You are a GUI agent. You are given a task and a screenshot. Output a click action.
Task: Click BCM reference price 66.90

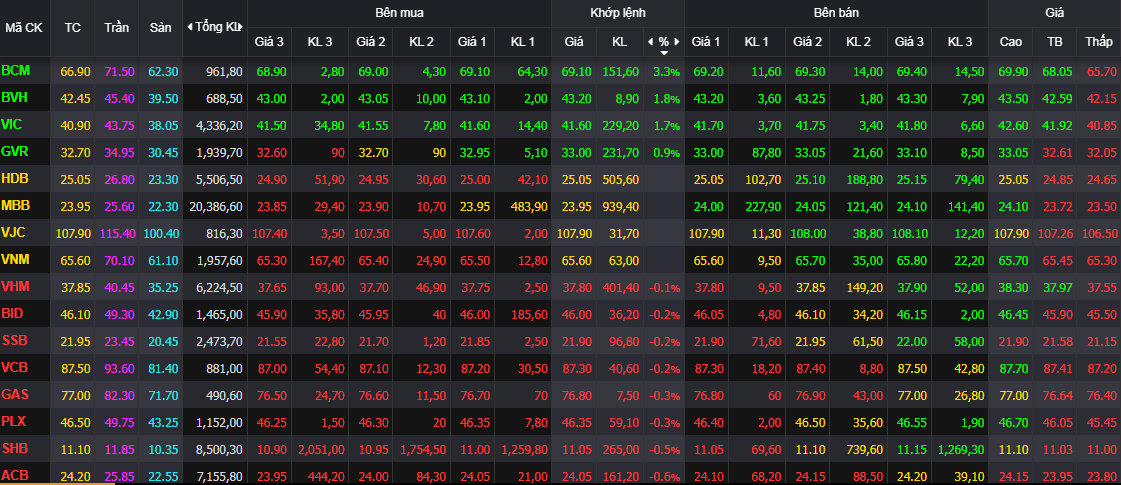[x=75, y=72]
